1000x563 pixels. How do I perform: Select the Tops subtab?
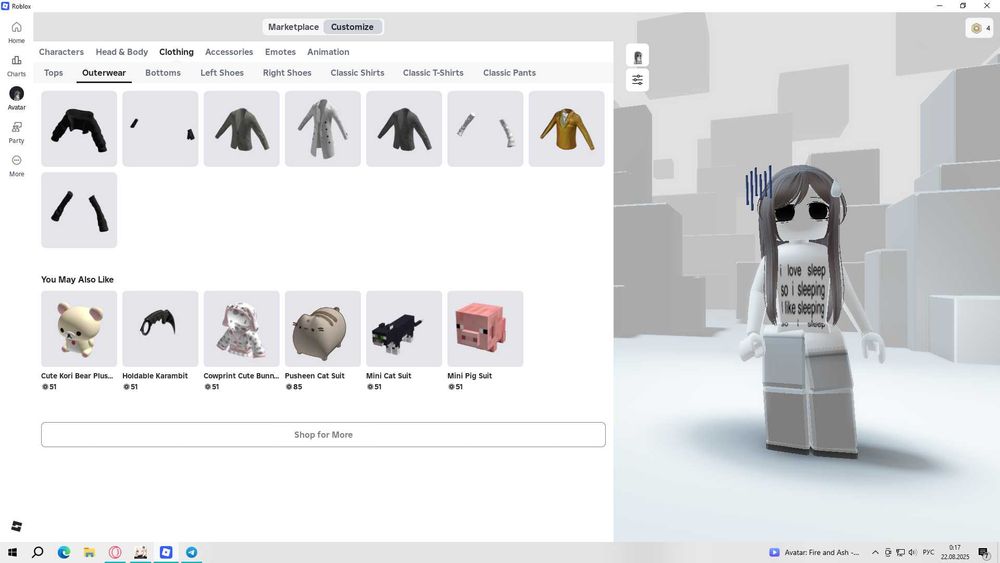[x=54, y=73]
